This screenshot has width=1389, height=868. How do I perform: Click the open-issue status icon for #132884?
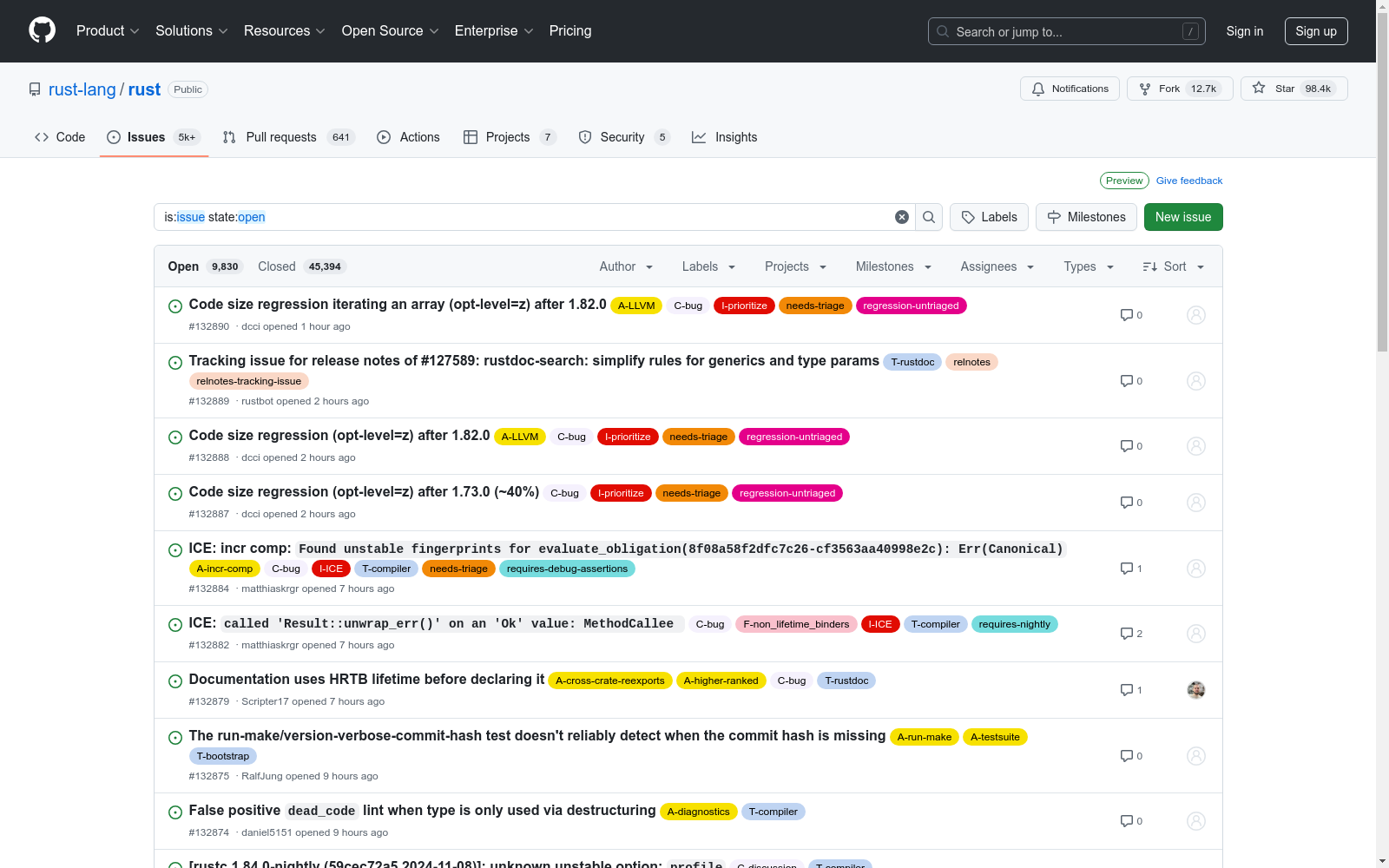pyautogui.click(x=174, y=549)
